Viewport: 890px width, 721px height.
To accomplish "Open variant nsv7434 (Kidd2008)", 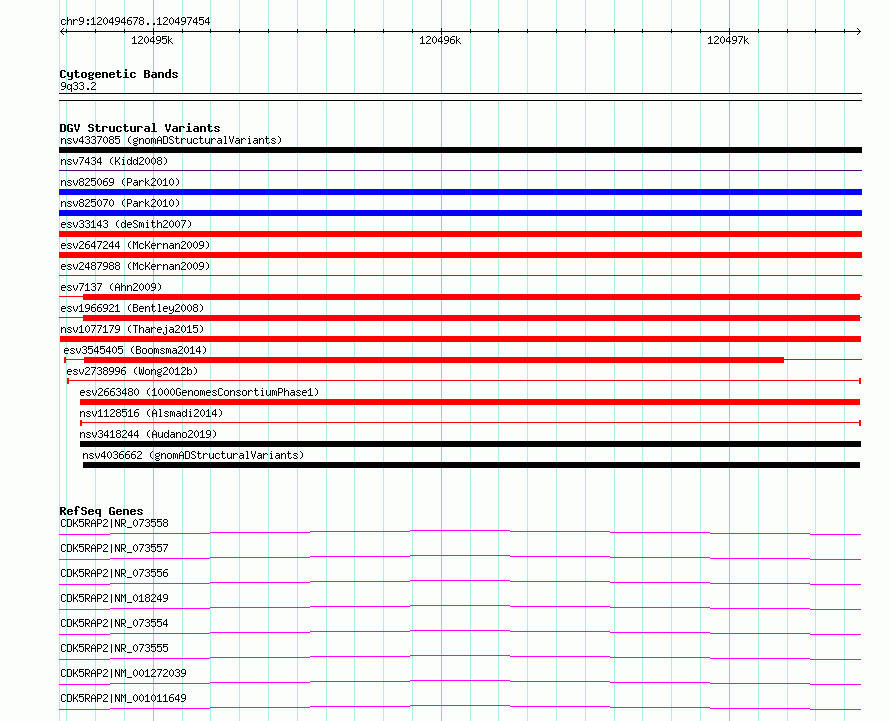I will [114, 161].
